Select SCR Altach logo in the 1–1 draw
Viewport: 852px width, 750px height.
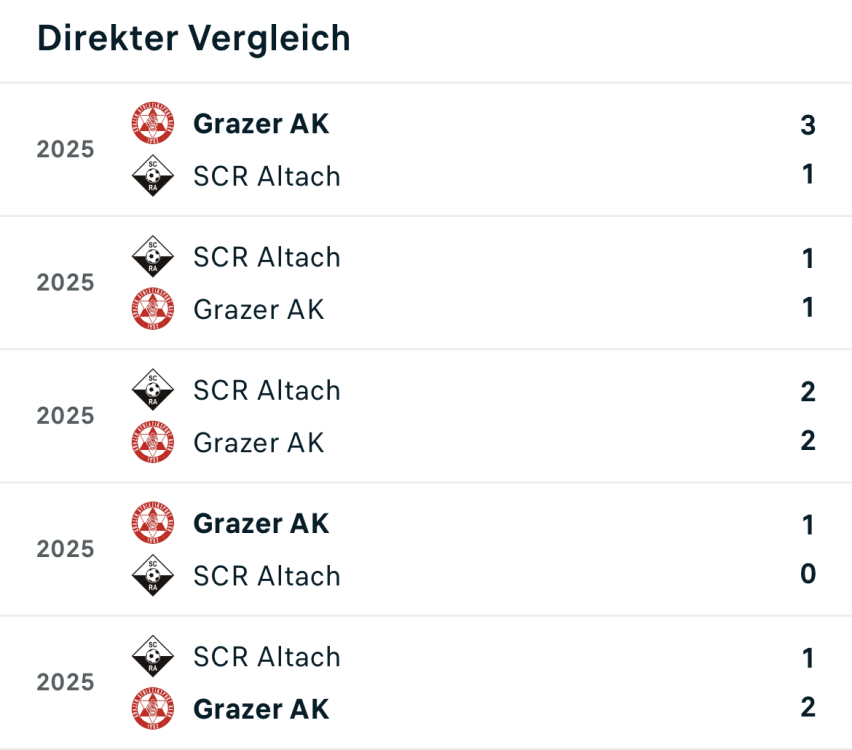point(153,257)
